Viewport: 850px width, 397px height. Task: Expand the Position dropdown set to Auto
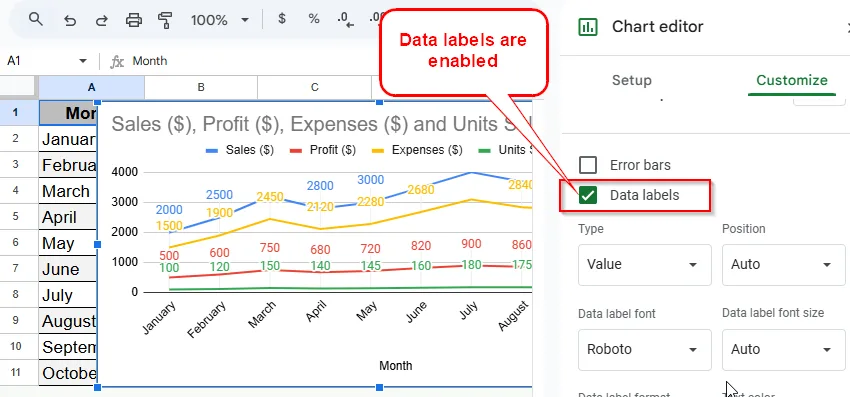[x=783, y=265]
